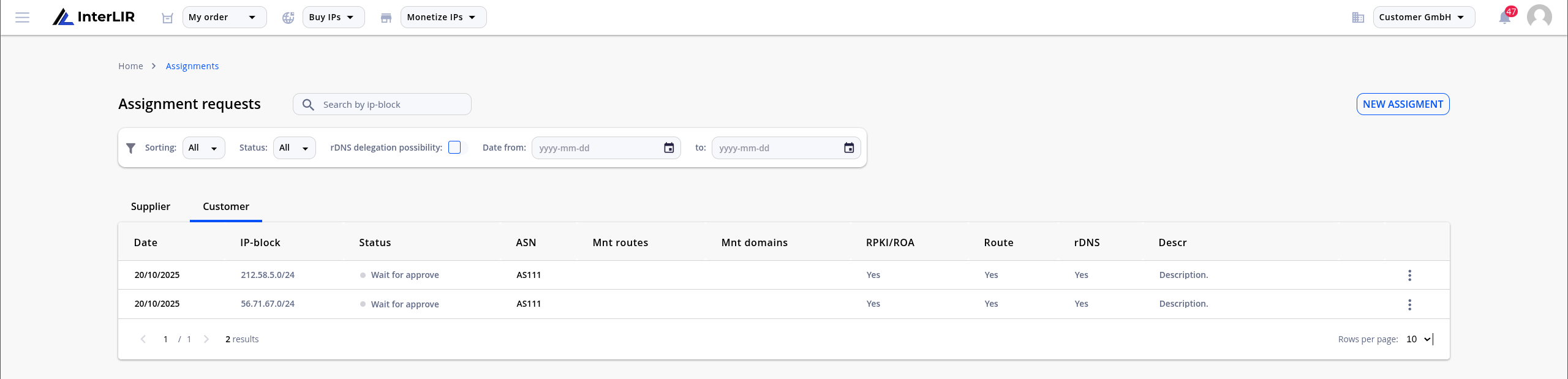The image size is (1568, 379).
Task: Expand the Sorting dropdown
Action: pos(203,148)
